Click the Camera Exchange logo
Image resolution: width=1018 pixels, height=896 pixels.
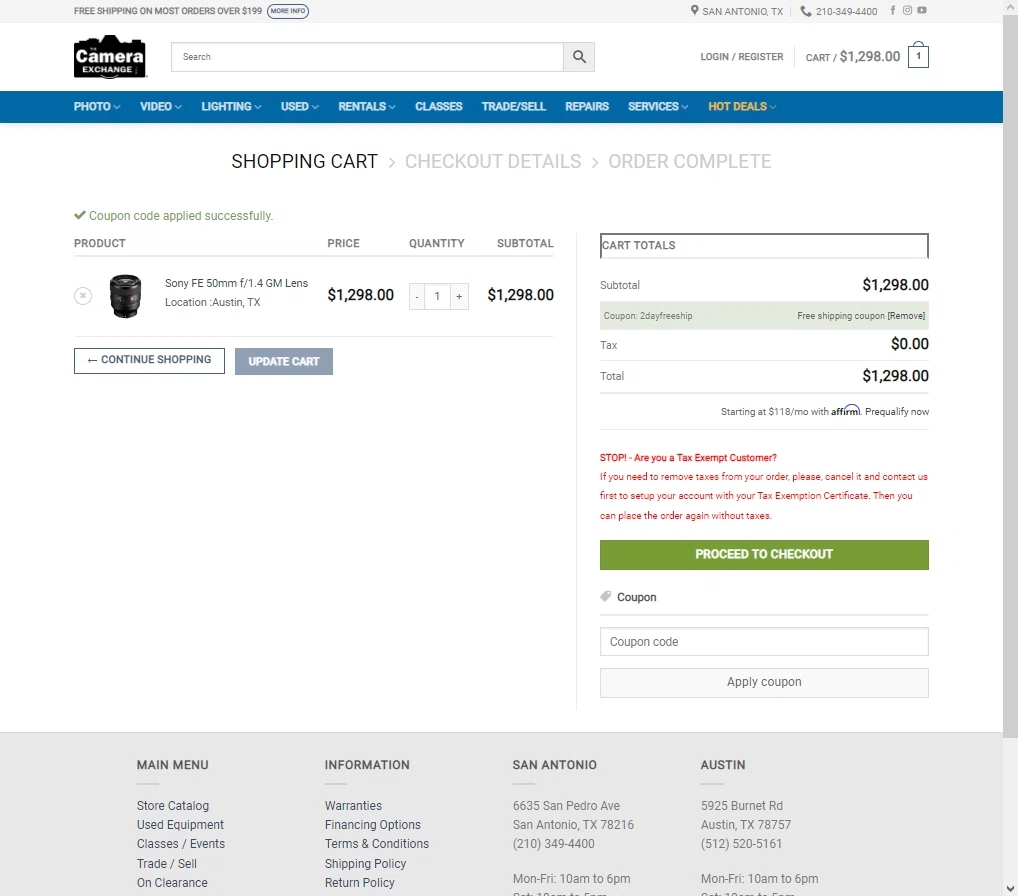click(110, 57)
